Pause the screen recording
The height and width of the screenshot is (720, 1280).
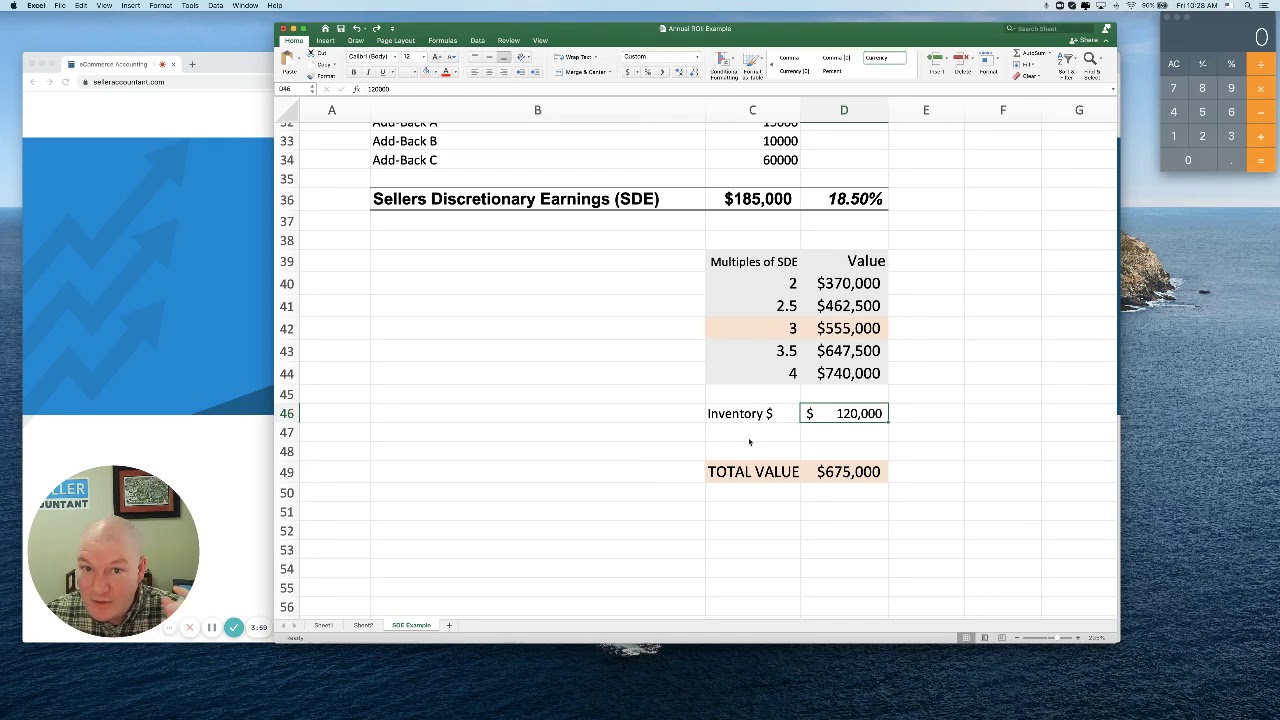[x=211, y=628]
